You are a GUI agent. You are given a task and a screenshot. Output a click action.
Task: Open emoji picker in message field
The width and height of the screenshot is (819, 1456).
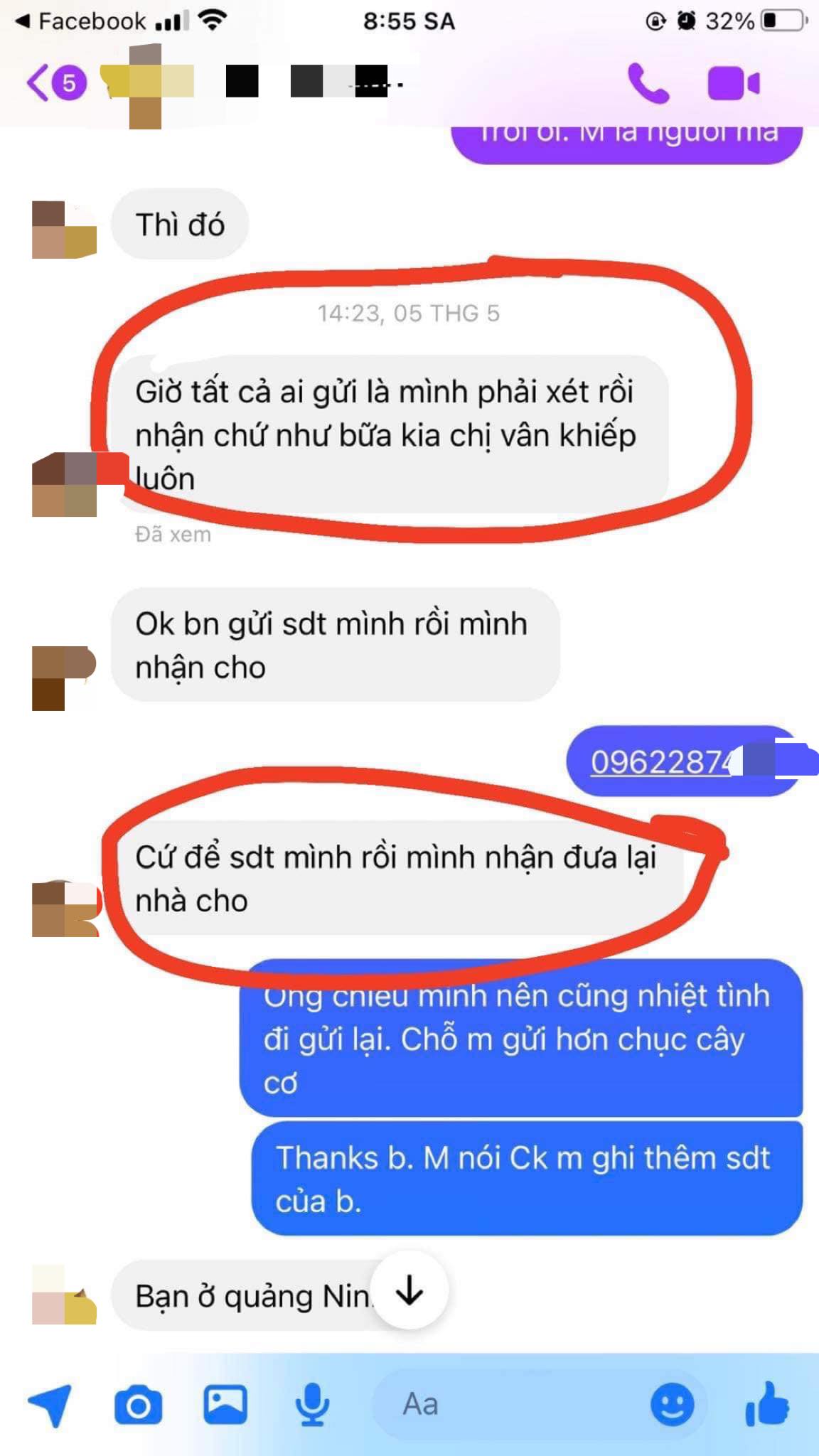672,1405
